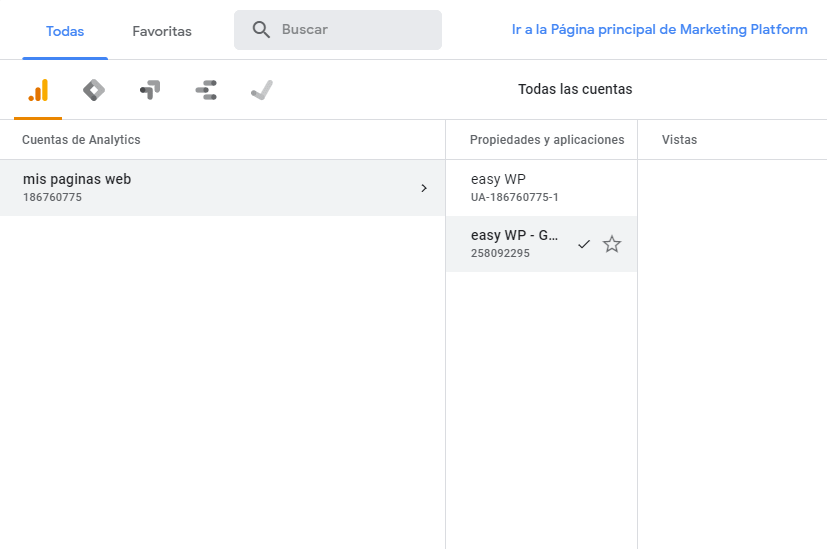Focus the Buscar search field
The width and height of the screenshot is (827, 549).
coord(338,30)
